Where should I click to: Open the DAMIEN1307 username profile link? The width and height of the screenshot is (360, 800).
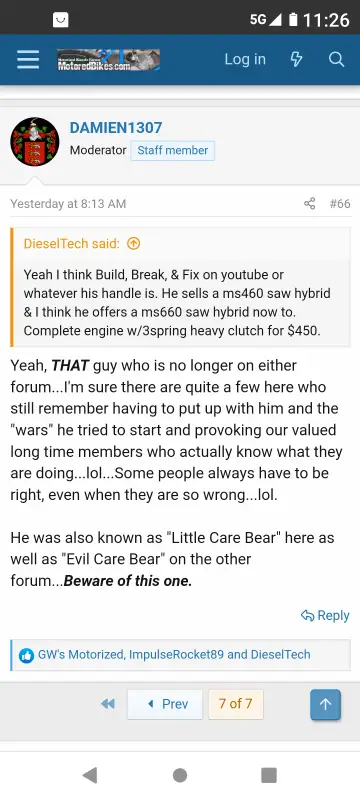click(x=116, y=128)
